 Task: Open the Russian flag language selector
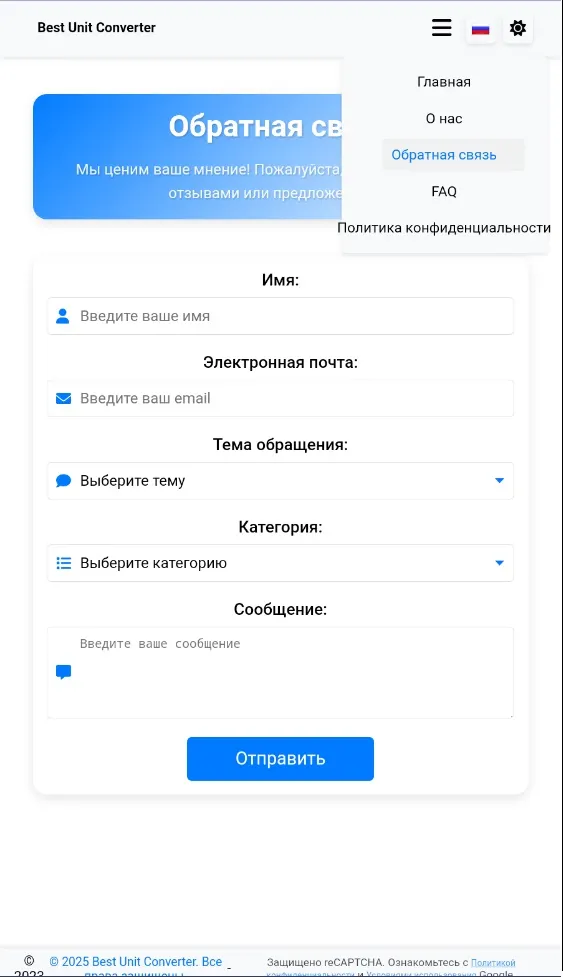click(480, 29)
